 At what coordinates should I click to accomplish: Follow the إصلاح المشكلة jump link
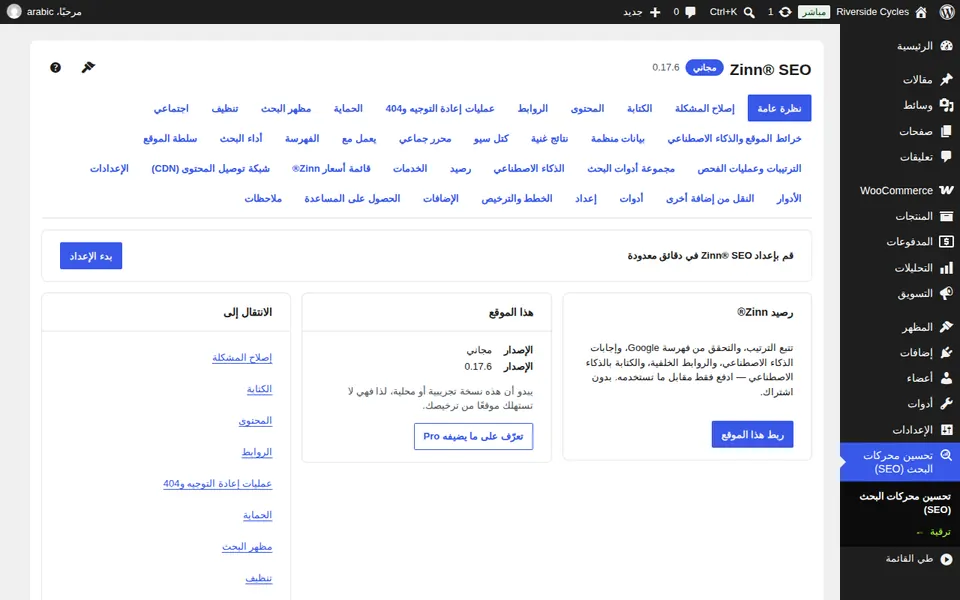pyautogui.click(x=242, y=358)
